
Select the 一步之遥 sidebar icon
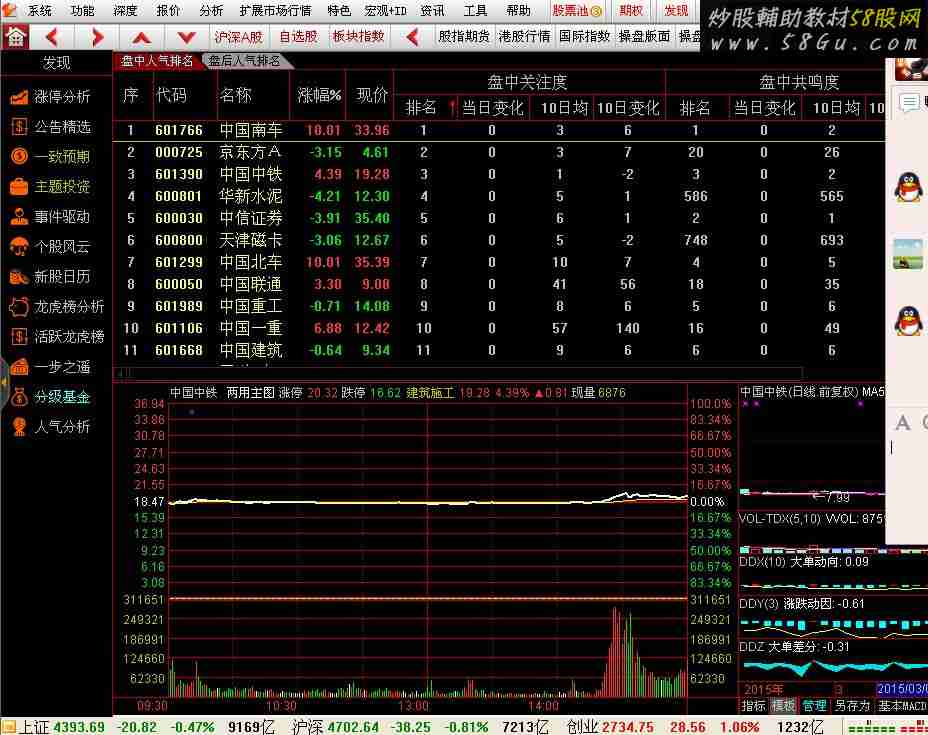pos(19,367)
